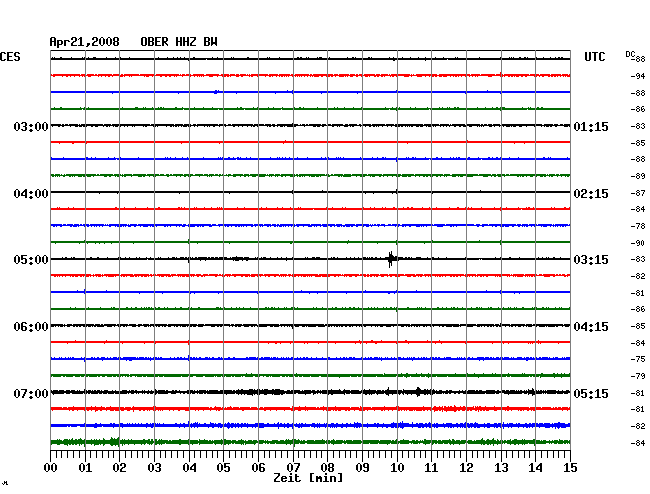Select minute 14 on the time axis

coord(535,467)
